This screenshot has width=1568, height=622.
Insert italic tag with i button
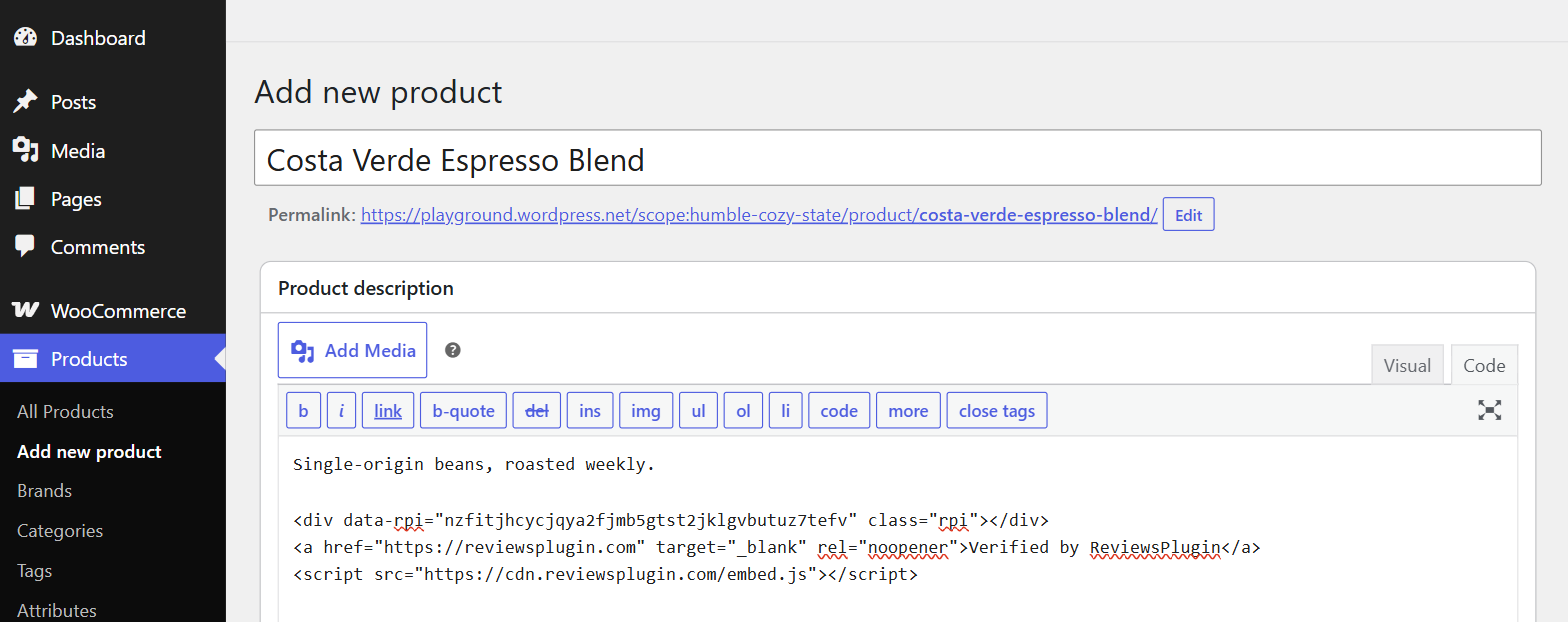(341, 410)
